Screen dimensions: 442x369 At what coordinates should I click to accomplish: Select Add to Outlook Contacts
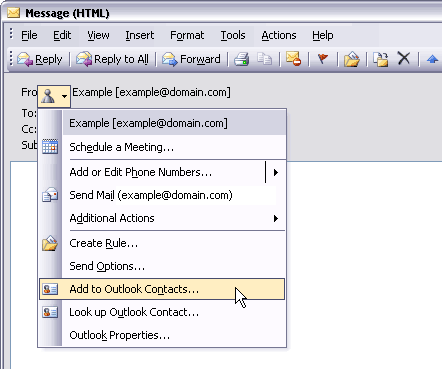[162, 289]
